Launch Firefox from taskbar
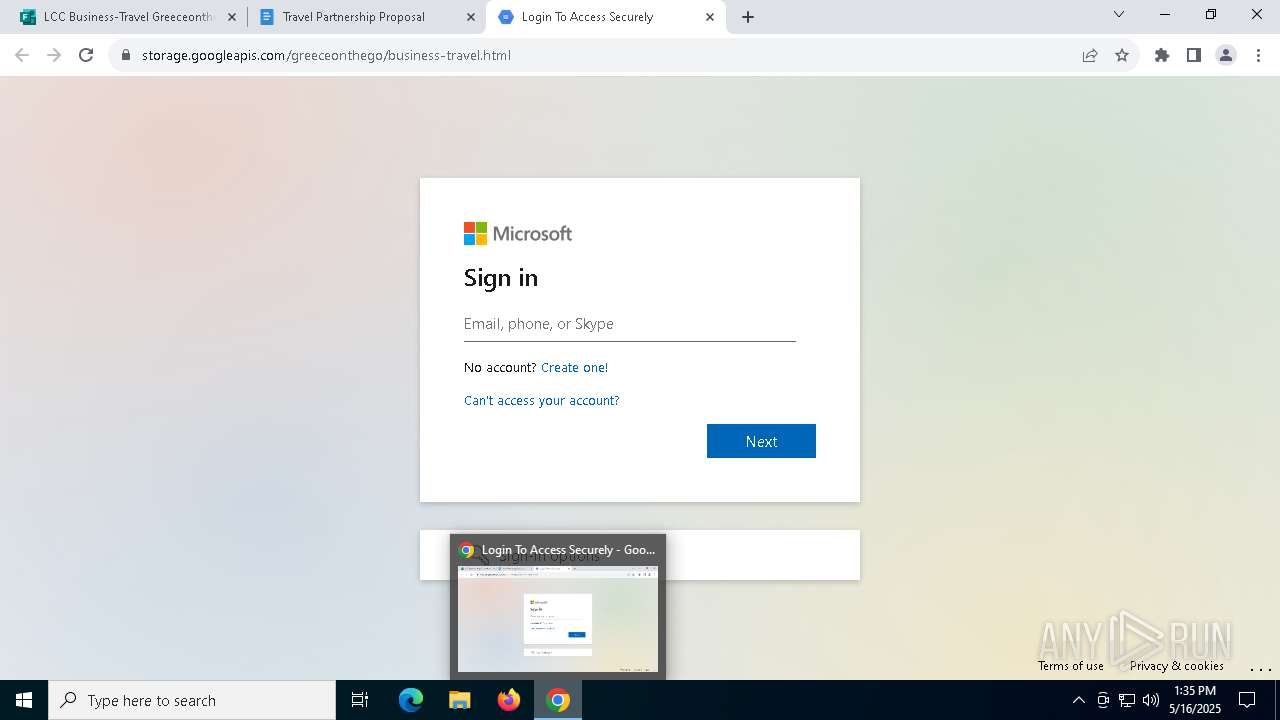1280x720 pixels. coord(509,700)
